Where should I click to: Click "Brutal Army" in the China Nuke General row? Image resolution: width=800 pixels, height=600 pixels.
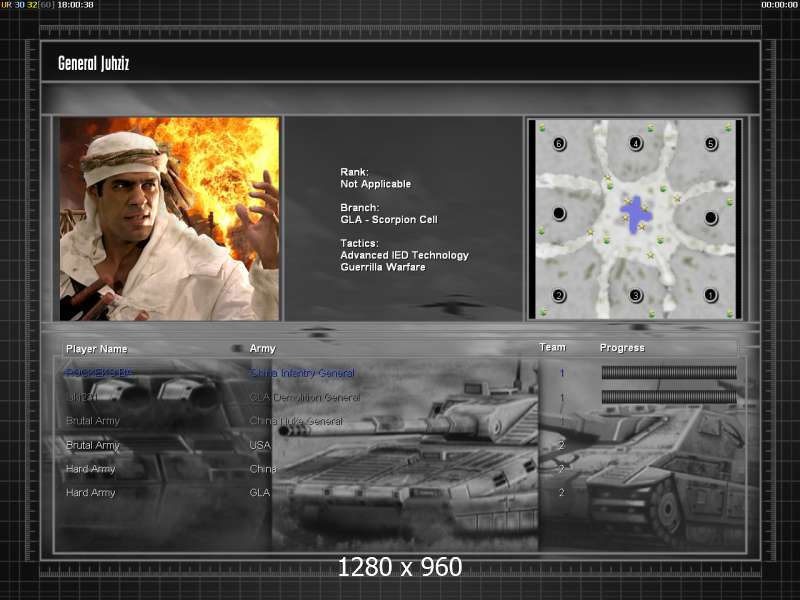(92, 421)
